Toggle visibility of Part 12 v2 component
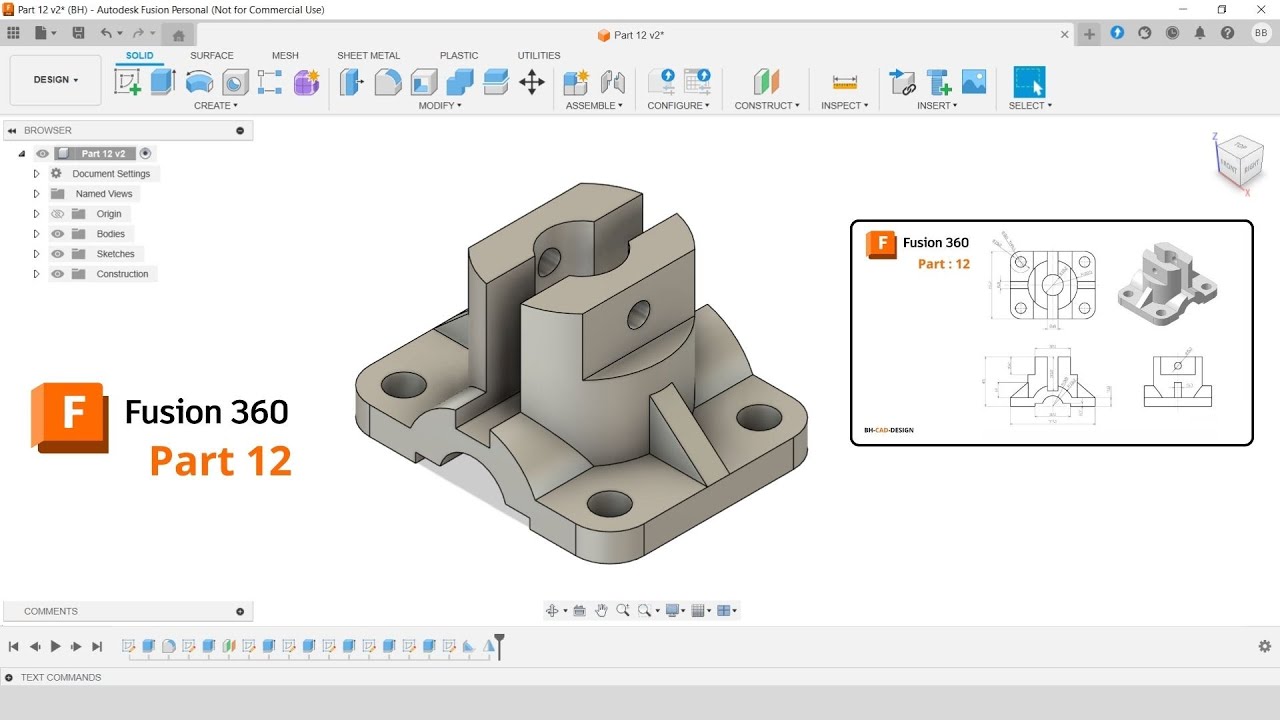Viewport: 1280px width, 720px height. 42,154
